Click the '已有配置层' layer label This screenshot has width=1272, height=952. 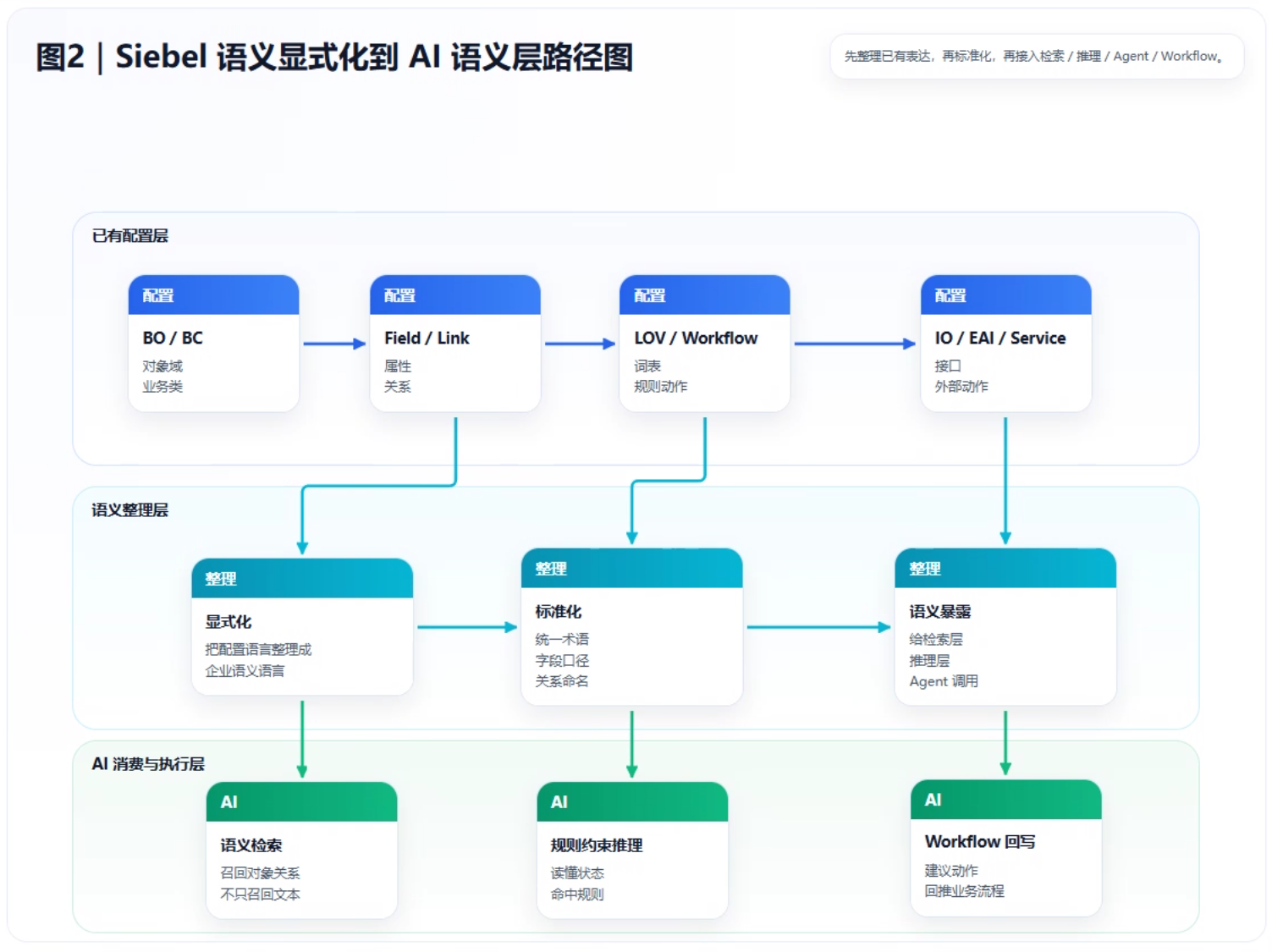click(129, 235)
